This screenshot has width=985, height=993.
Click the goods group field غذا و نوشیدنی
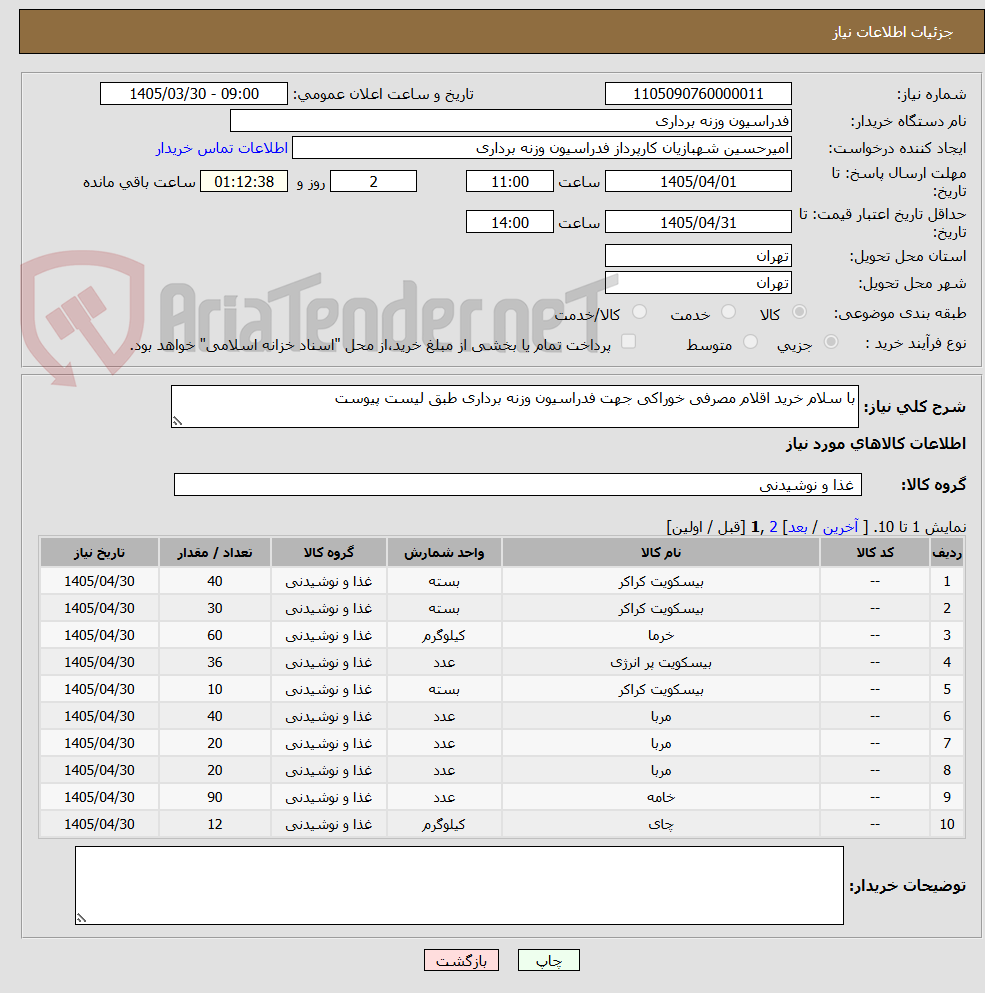[518, 485]
